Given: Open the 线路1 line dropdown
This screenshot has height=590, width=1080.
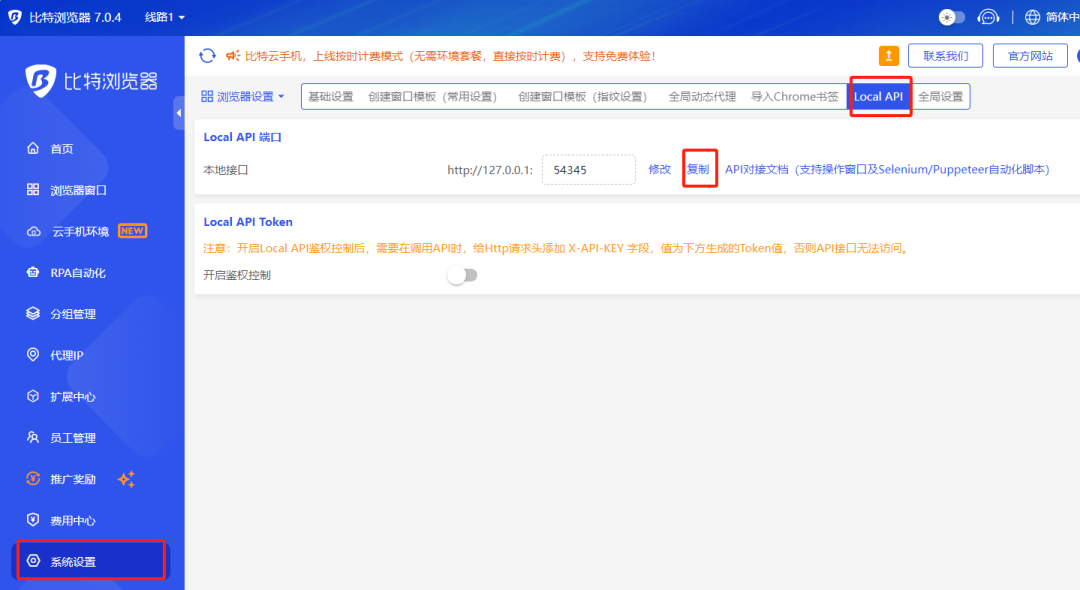Looking at the screenshot, I should click(165, 17).
